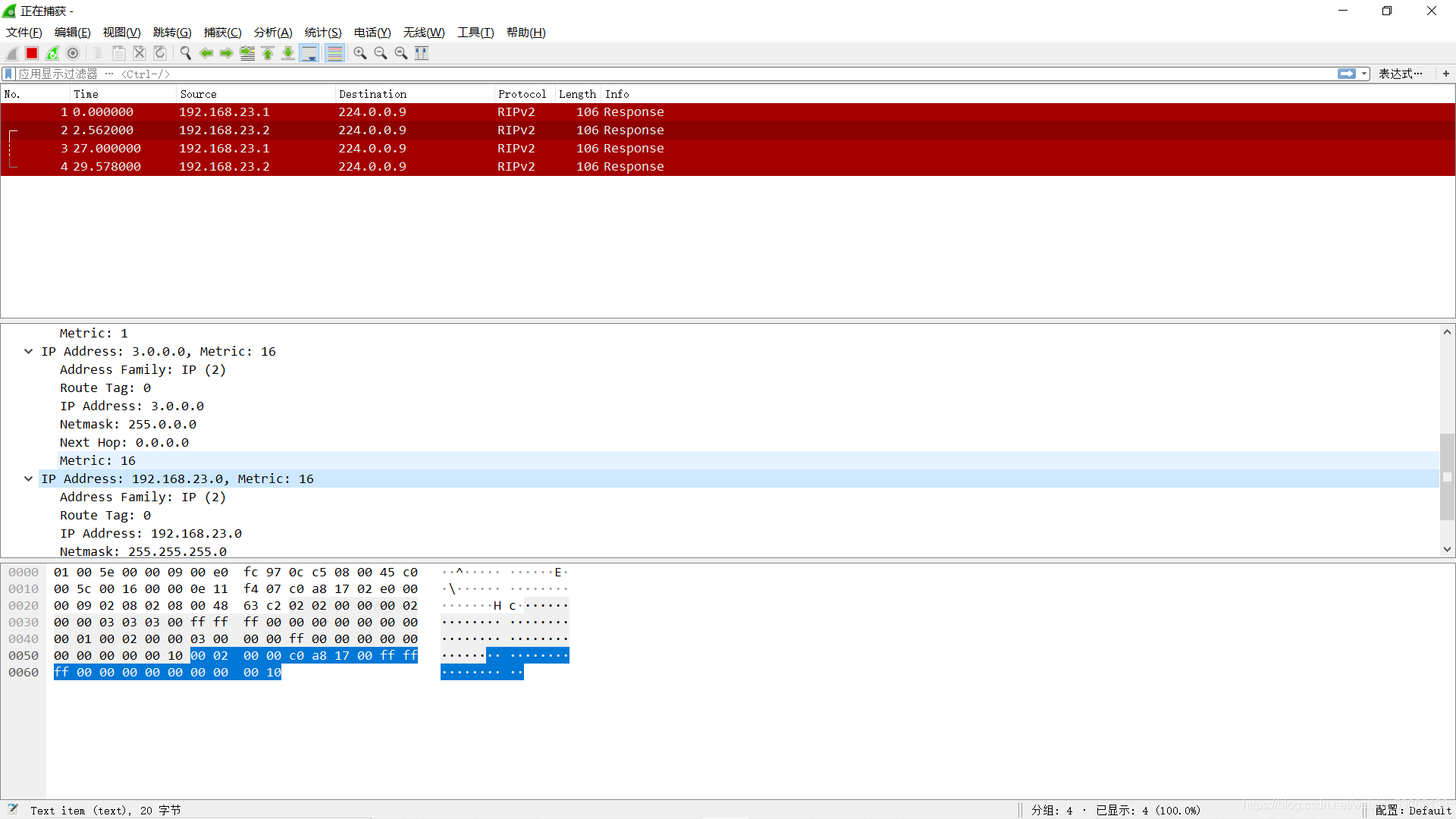The width and height of the screenshot is (1456, 819).
Task: Open the 统计(S) menu
Action: click(323, 33)
